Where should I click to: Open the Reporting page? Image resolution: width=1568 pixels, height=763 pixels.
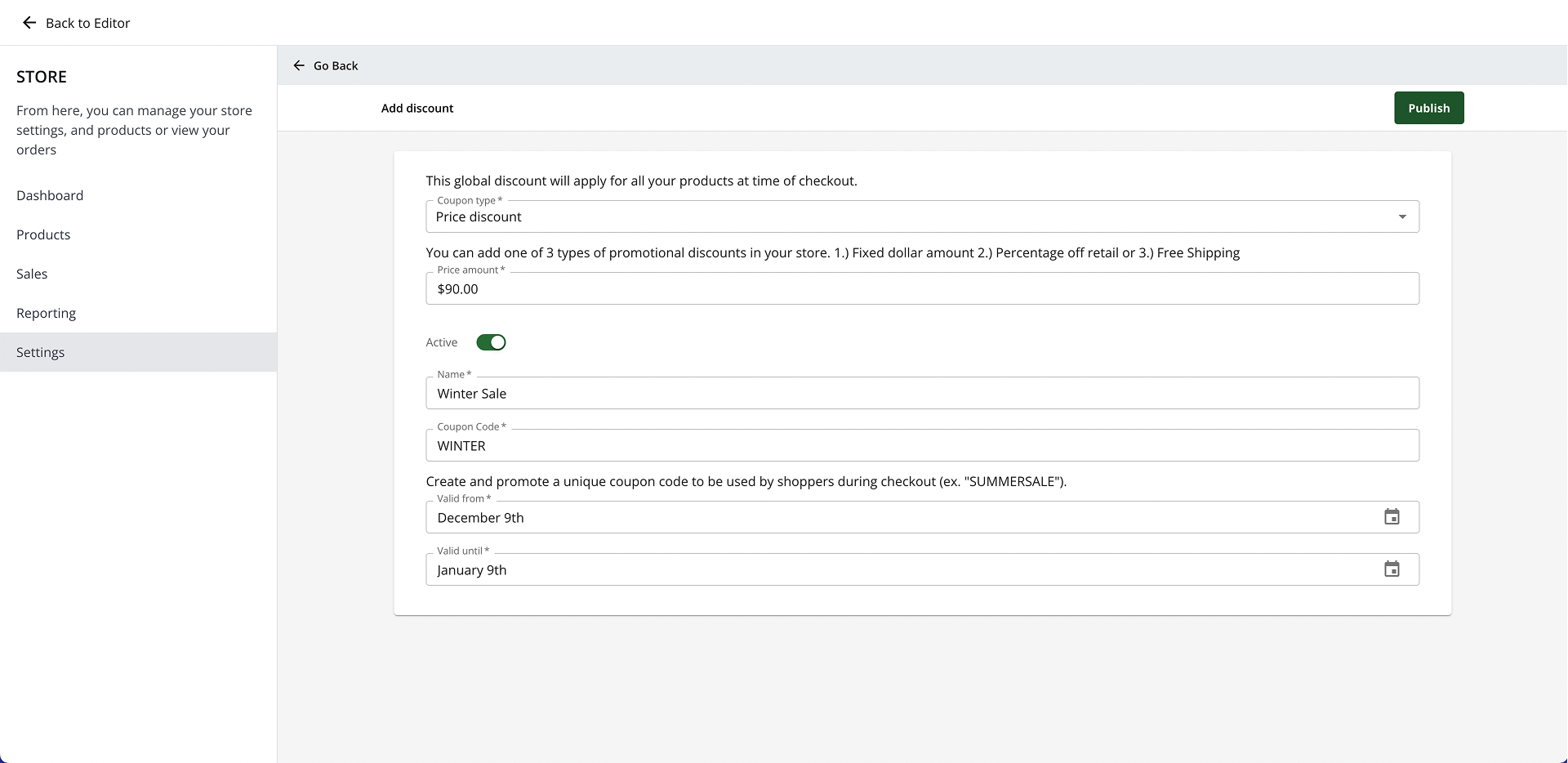click(x=46, y=313)
